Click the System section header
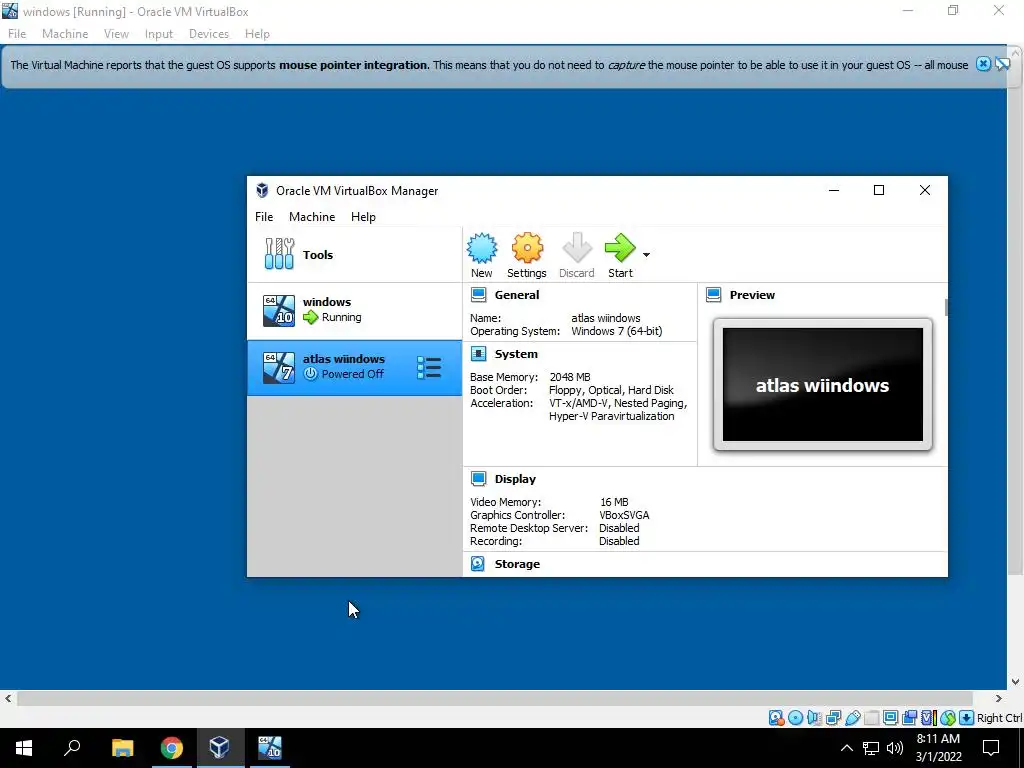The image size is (1024, 768). [516, 354]
